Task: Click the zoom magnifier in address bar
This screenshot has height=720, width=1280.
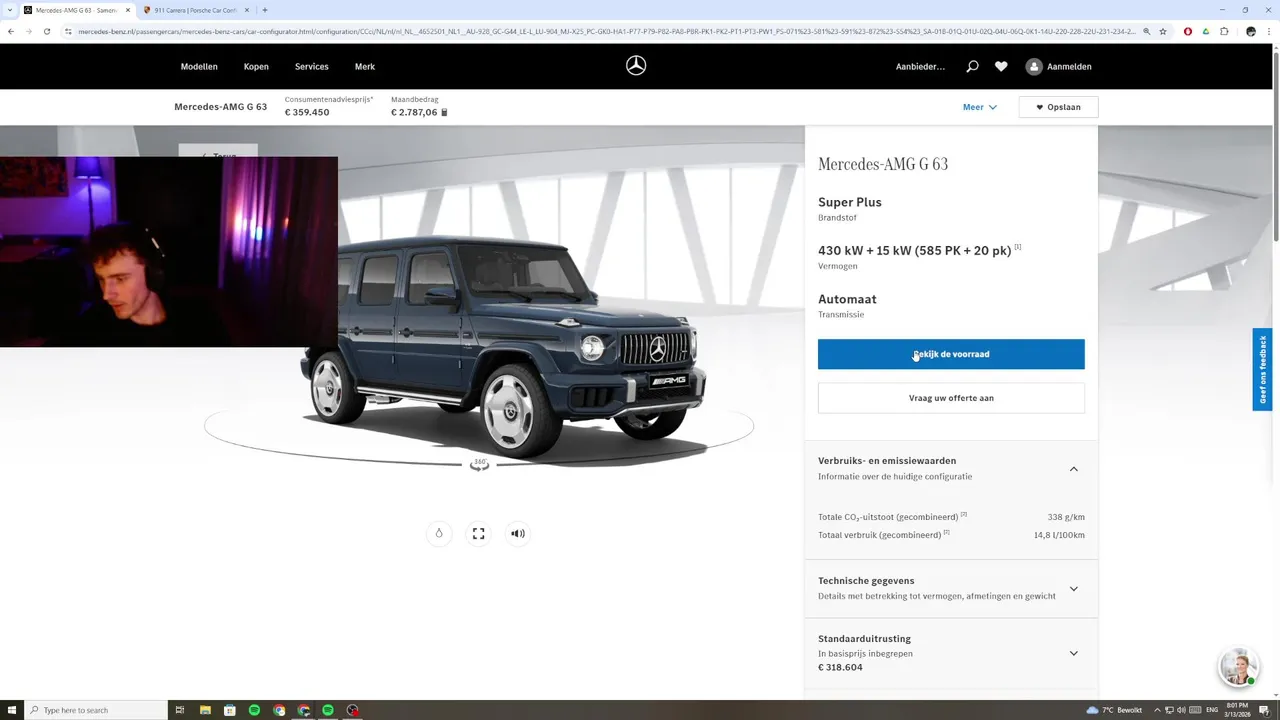Action: (1146, 31)
